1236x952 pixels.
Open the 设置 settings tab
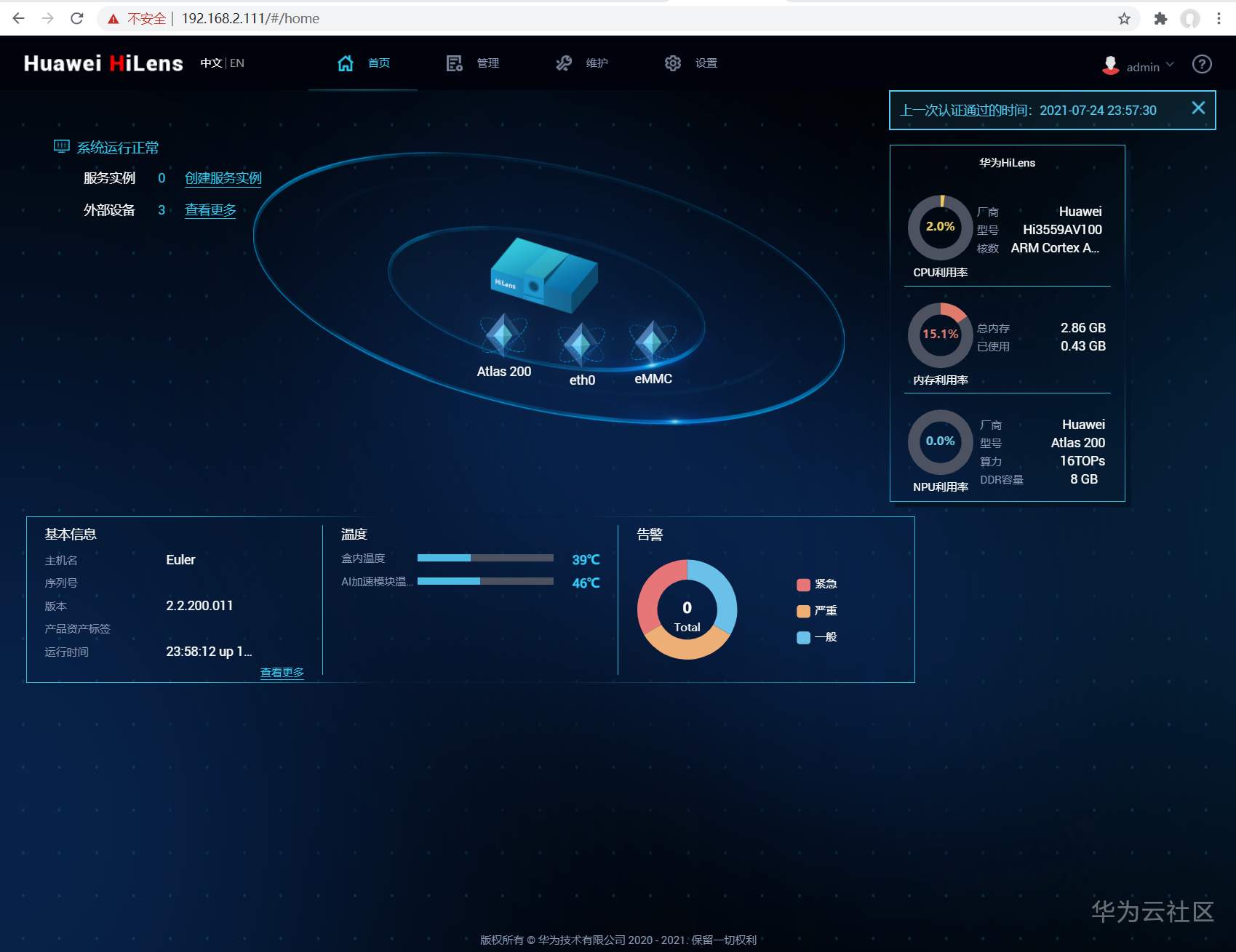click(x=691, y=63)
